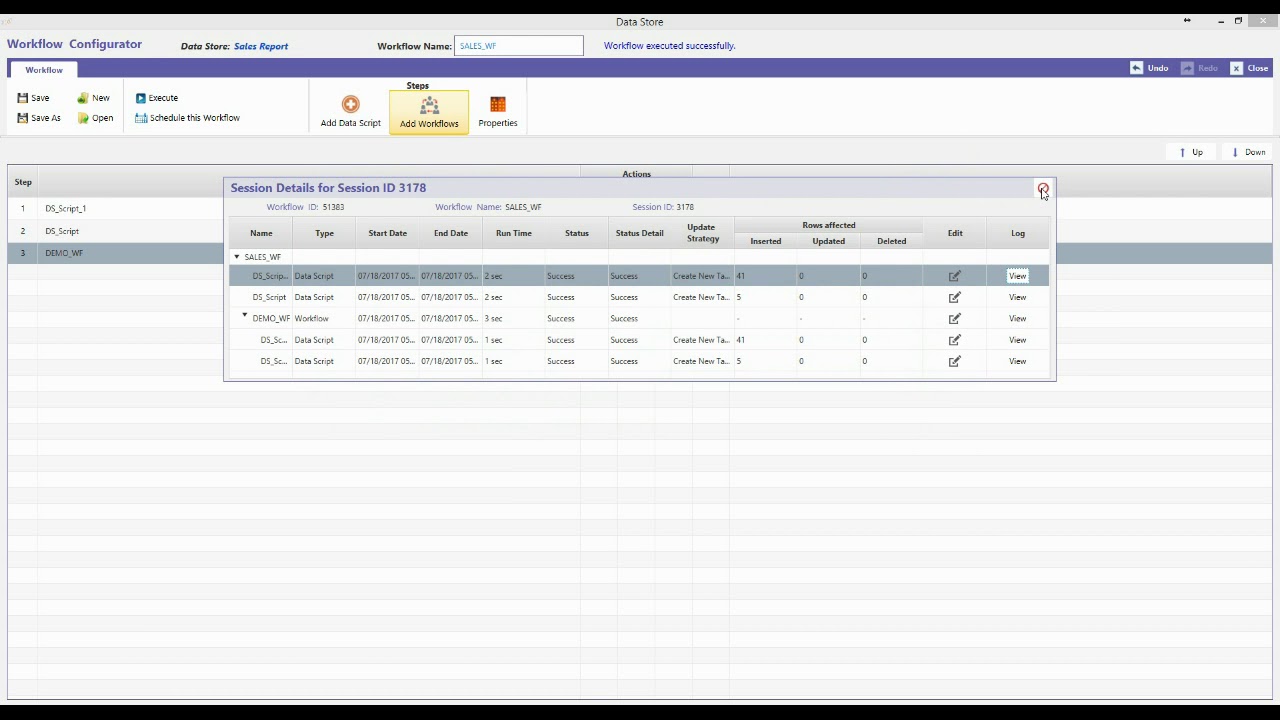View log for first DS_Sc... under DEMO_WF
1280x720 pixels.
click(1017, 340)
